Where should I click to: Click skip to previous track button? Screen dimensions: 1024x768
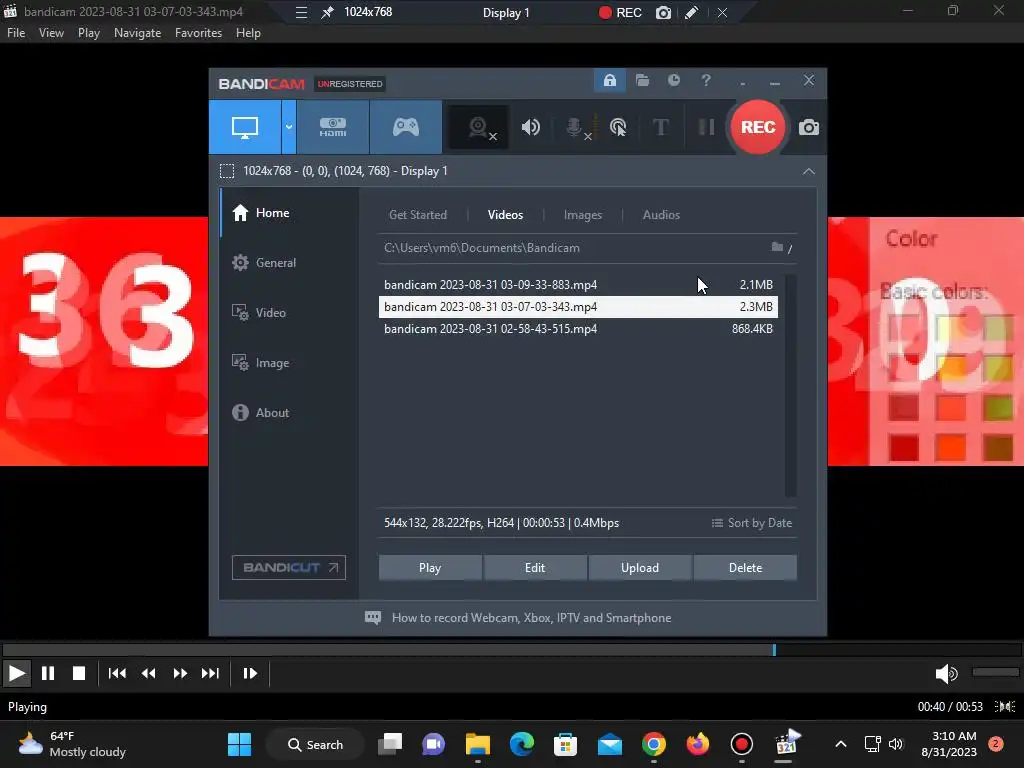tap(117, 673)
